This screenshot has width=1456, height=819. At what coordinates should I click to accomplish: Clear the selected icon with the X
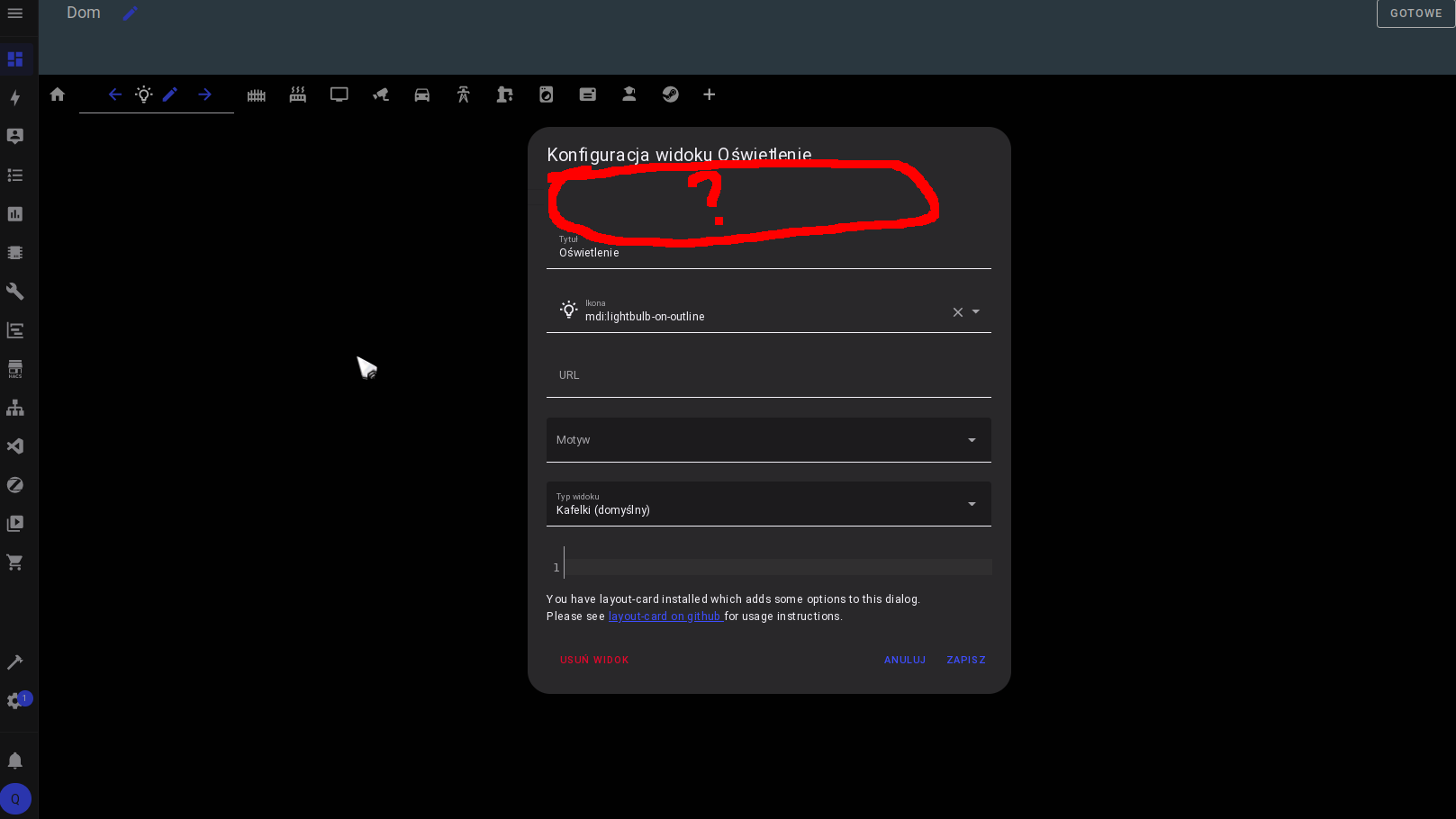[x=957, y=312]
